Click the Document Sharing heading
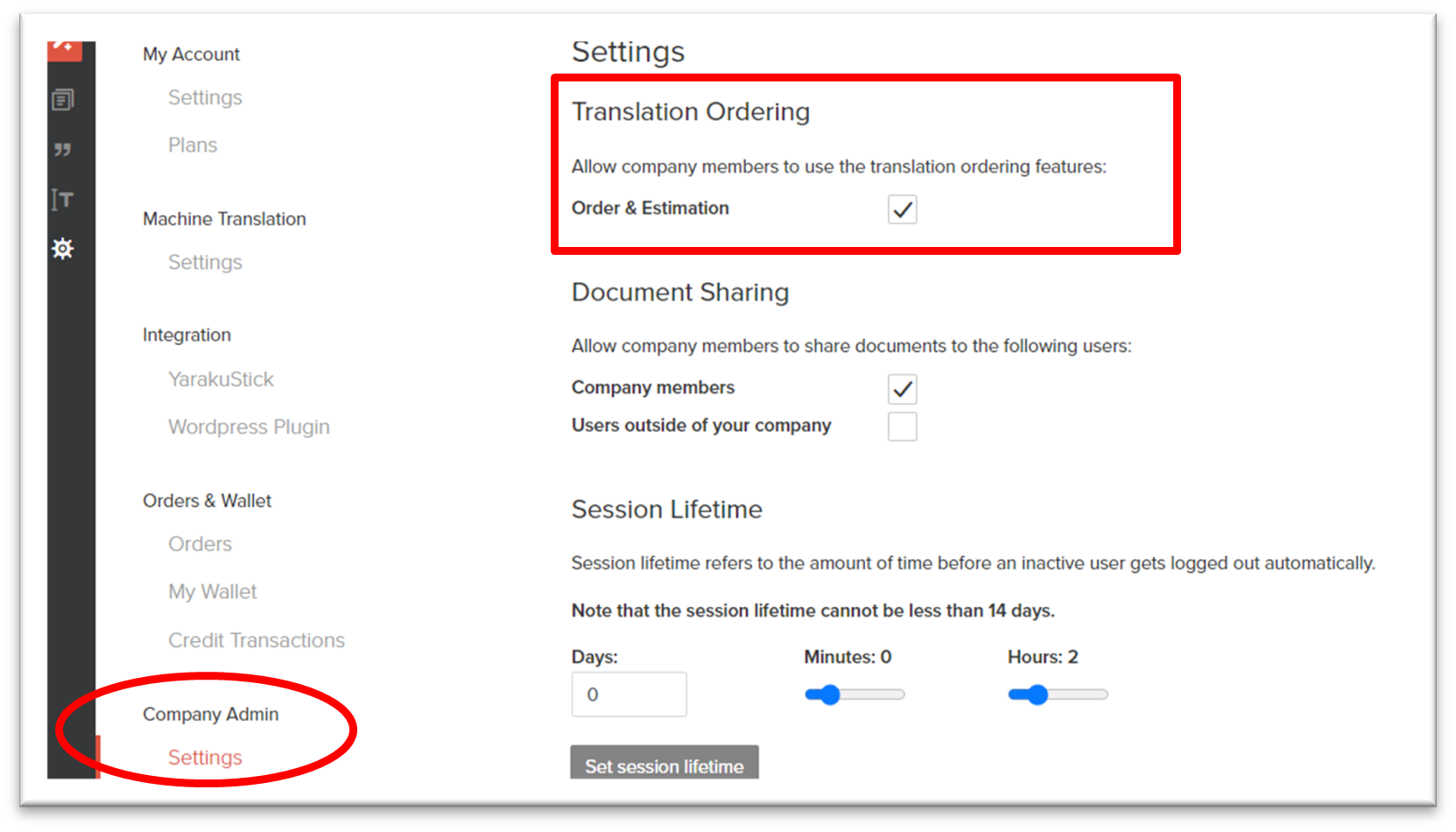This screenshot has height=832, width=1456. 680,293
